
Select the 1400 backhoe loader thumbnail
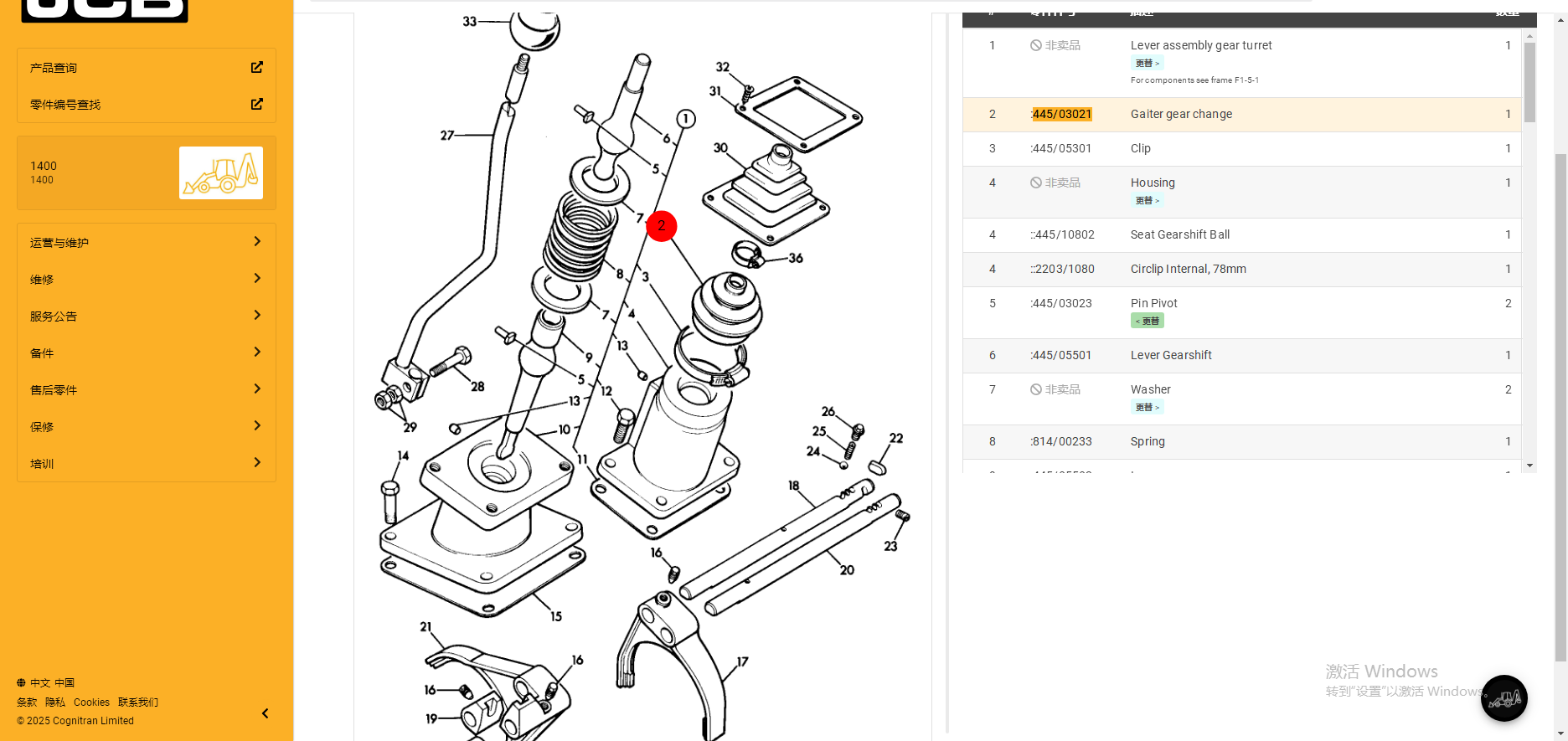[221, 173]
